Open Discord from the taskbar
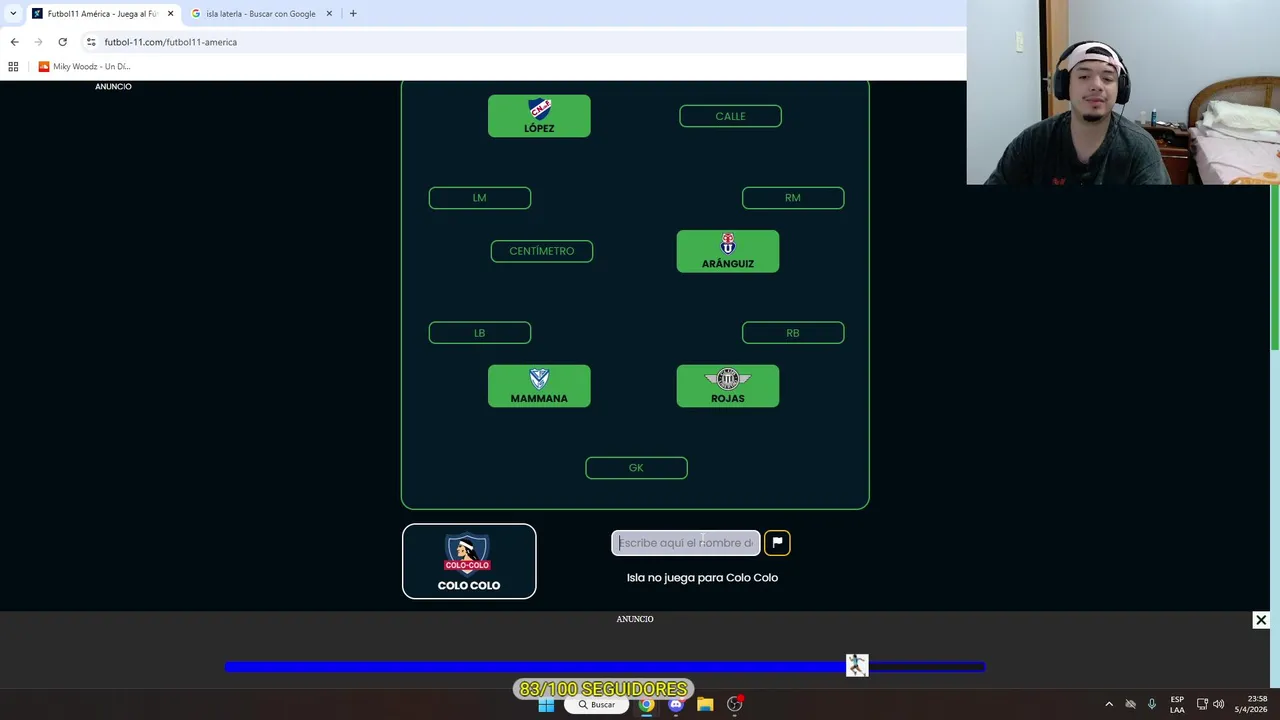This screenshot has height=720, width=1280. [x=676, y=705]
